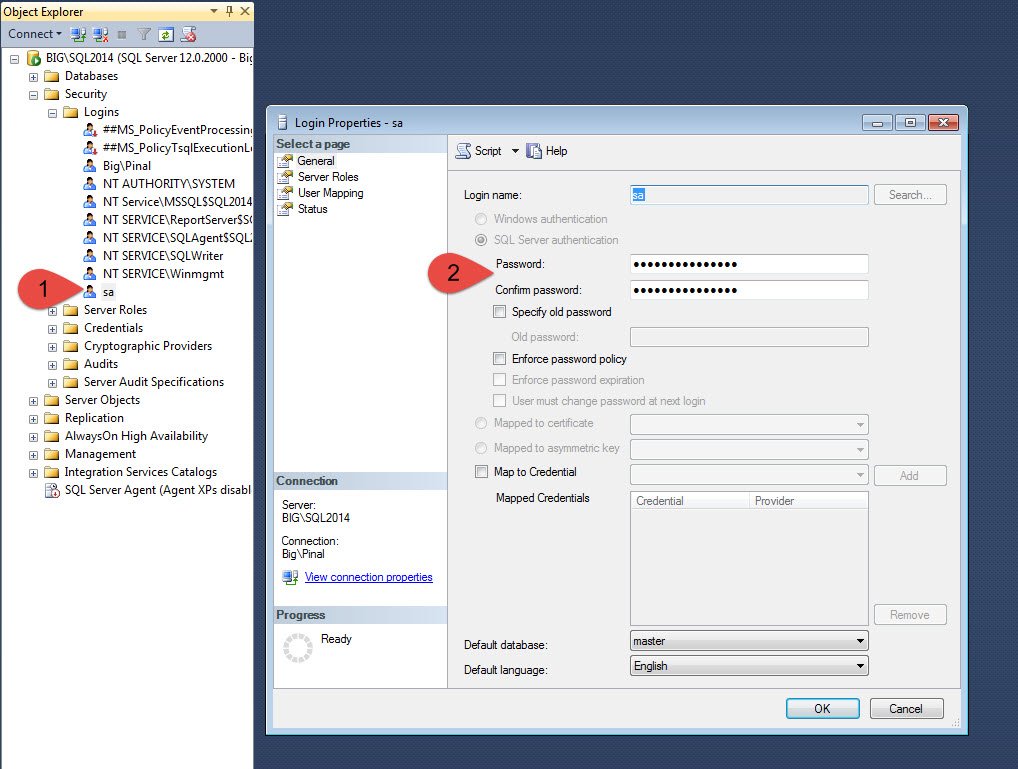
Task: Click the Server Objects folder icon
Action: pyautogui.click(x=51, y=400)
